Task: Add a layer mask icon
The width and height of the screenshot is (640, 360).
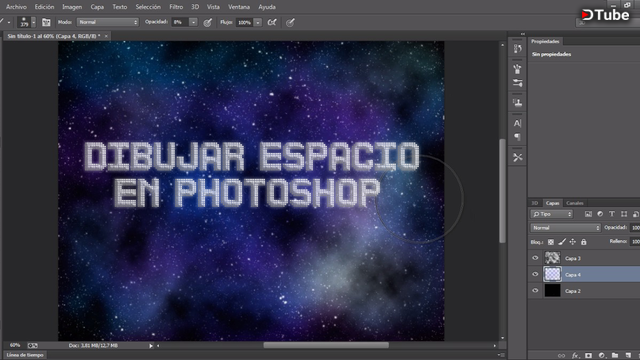Action: pos(588,356)
